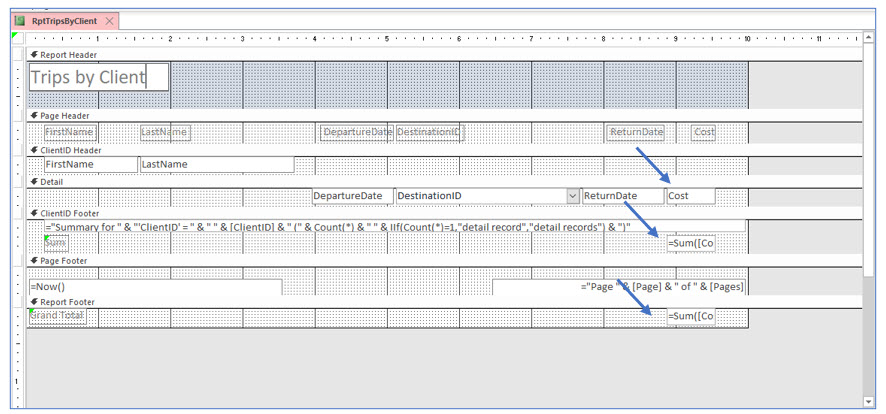The image size is (886, 414).
Task: Close the RptTripsByClient tab
Action: coord(110,21)
